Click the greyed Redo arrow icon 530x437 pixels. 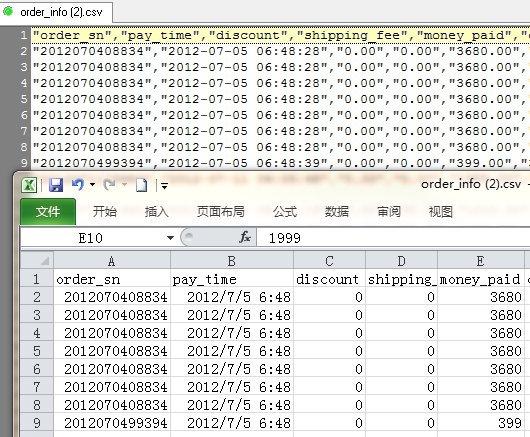coord(110,185)
